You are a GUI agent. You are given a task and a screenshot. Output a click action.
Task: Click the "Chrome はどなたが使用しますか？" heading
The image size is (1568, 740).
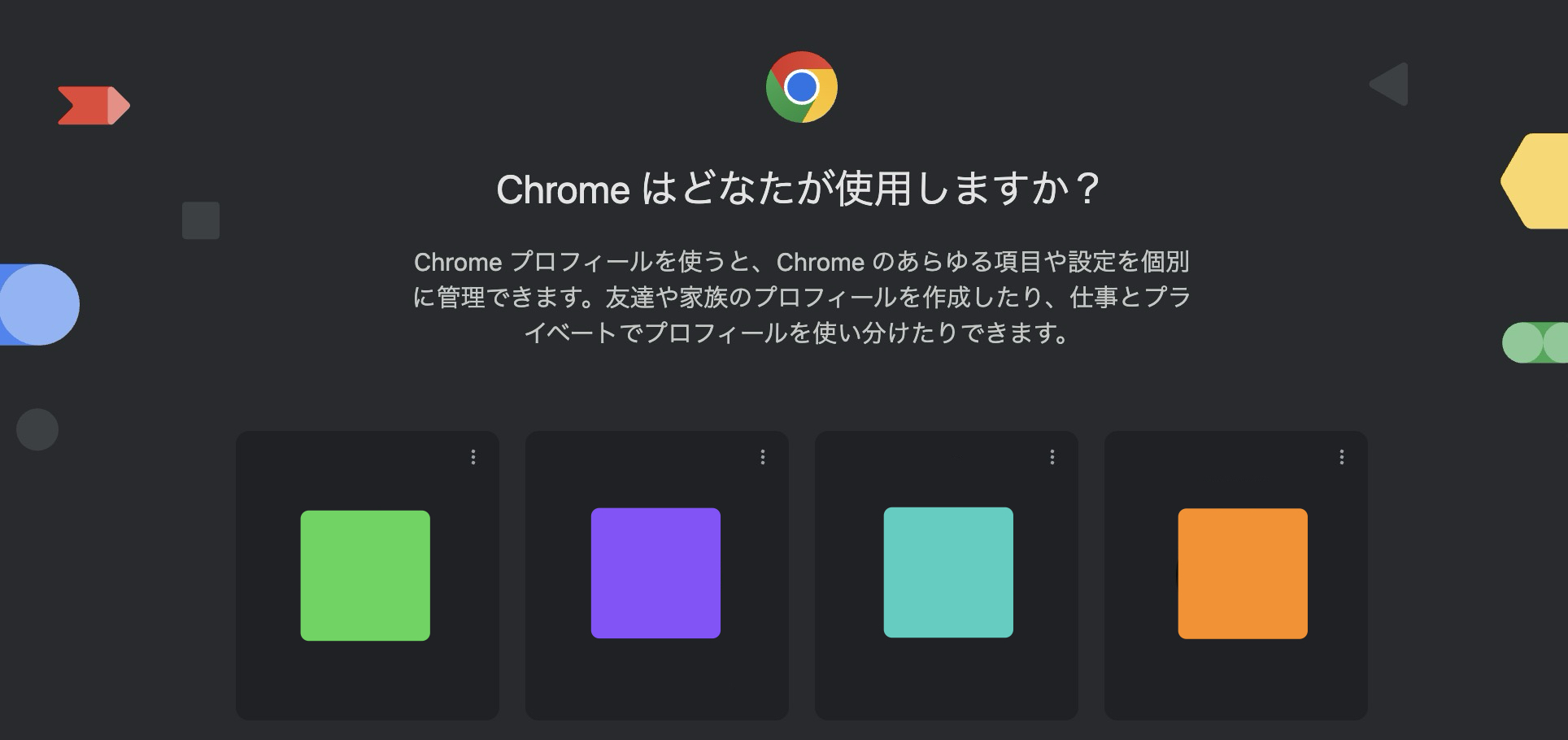click(x=797, y=189)
